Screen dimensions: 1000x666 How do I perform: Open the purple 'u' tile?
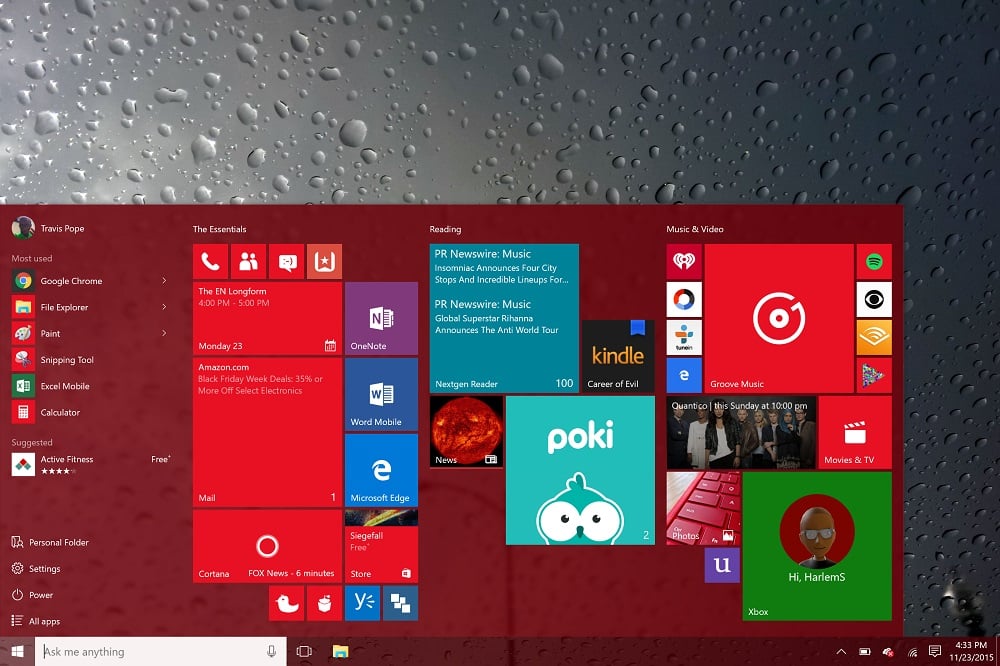(x=722, y=565)
